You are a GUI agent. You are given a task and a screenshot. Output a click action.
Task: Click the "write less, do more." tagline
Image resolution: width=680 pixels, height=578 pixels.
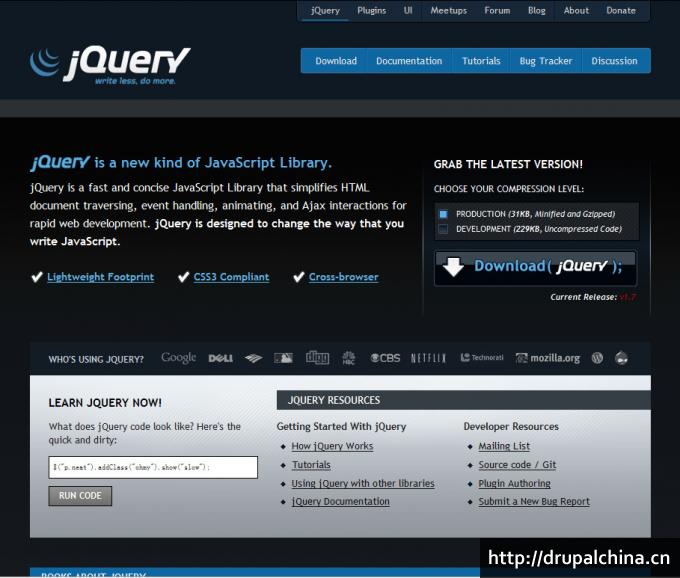click(x=135, y=81)
